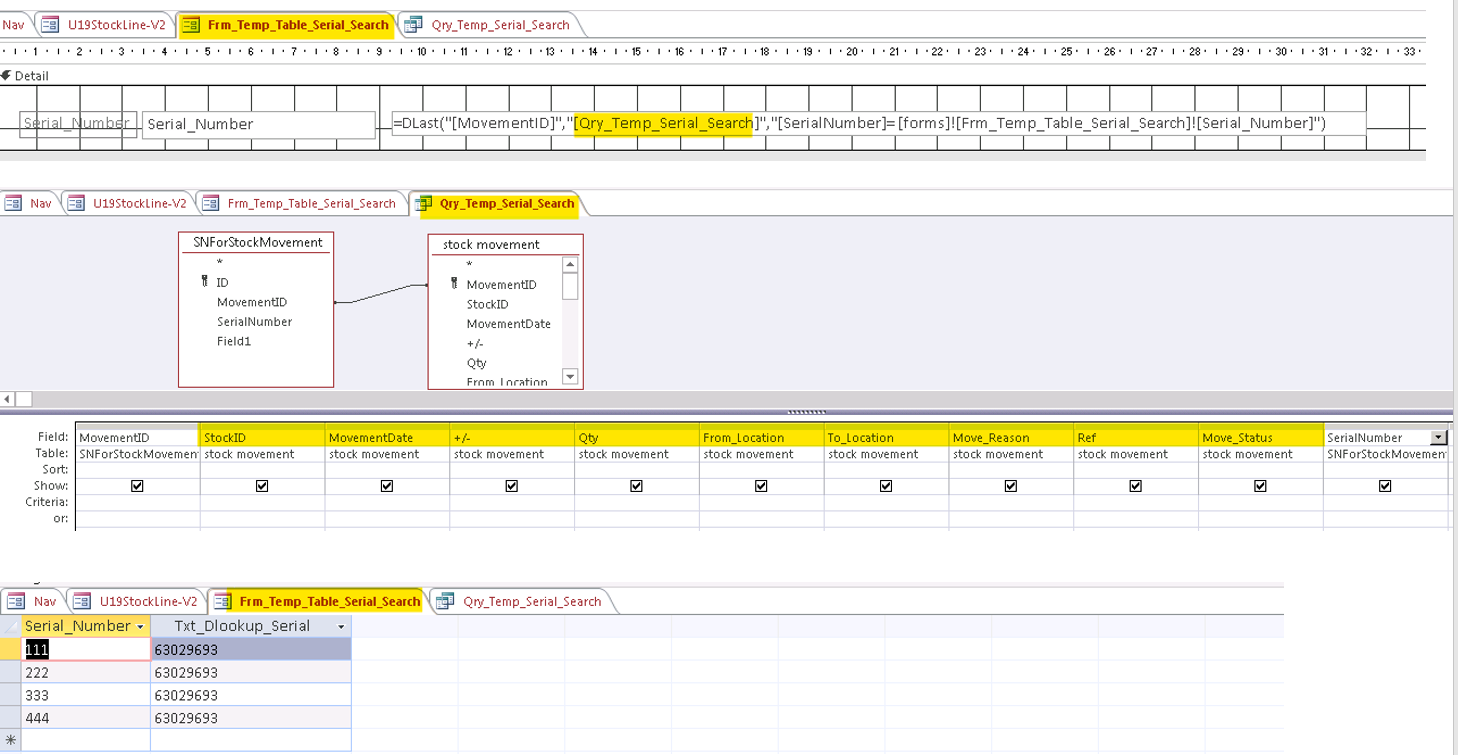This screenshot has height=755, width=1458.
Task: Click the Move_Status field cell in the query grid
Action: pyautogui.click(x=1260, y=437)
